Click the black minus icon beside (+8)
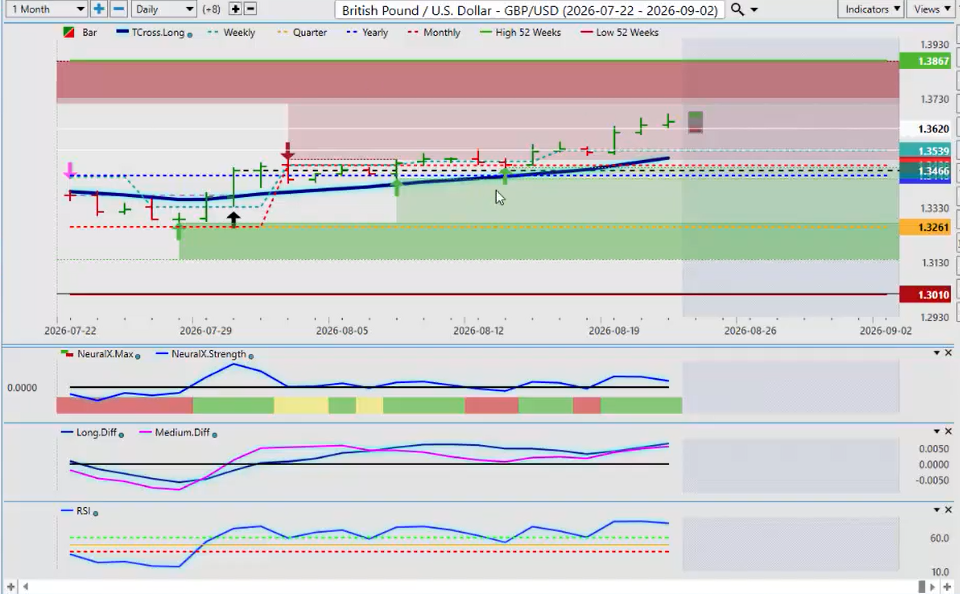 [x=250, y=9]
